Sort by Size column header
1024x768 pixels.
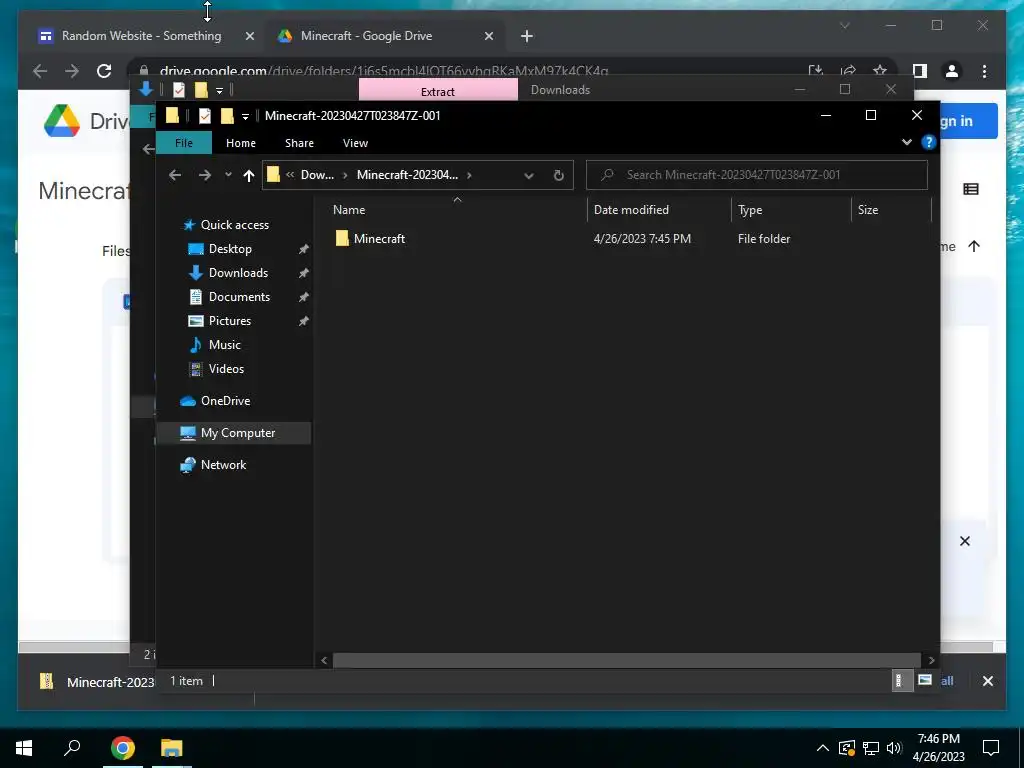[867, 210]
